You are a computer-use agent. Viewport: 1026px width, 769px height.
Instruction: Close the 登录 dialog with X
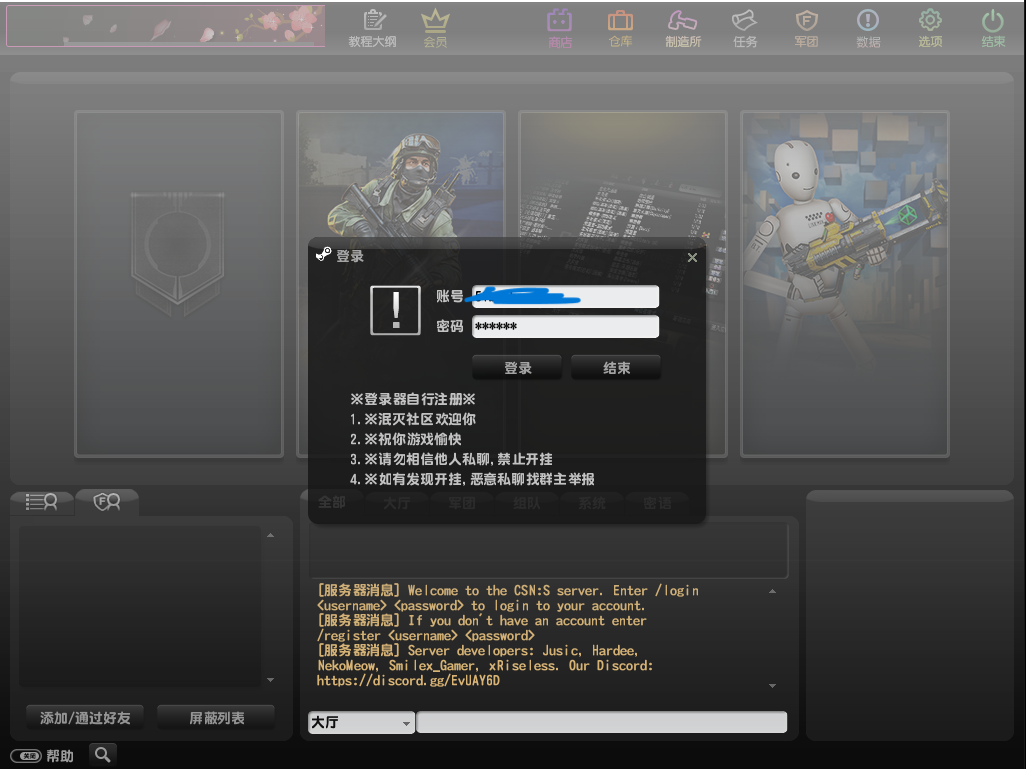pyautogui.click(x=692, y=258)
